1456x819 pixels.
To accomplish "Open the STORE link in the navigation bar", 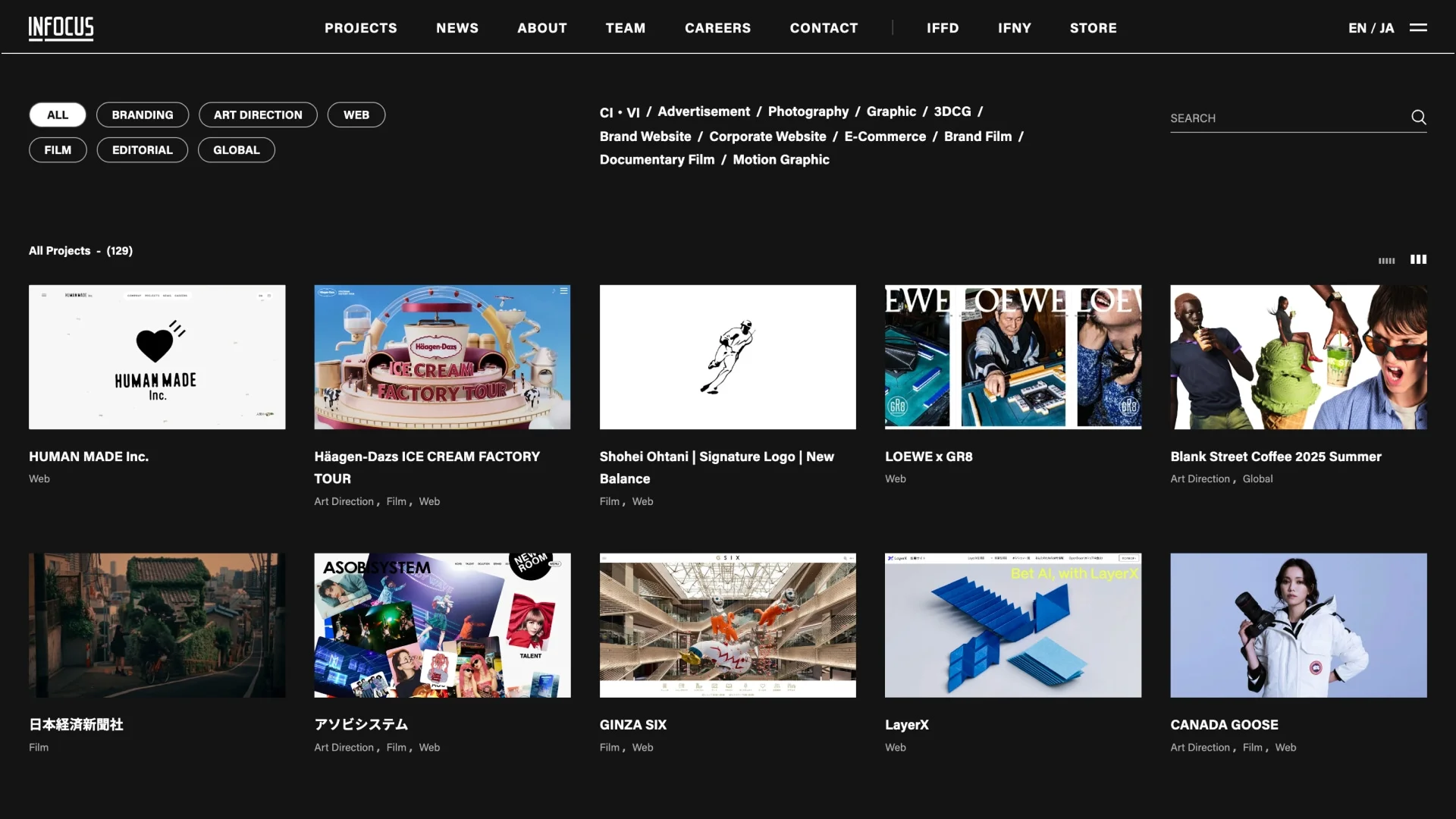I will [x=1093, y=28].
